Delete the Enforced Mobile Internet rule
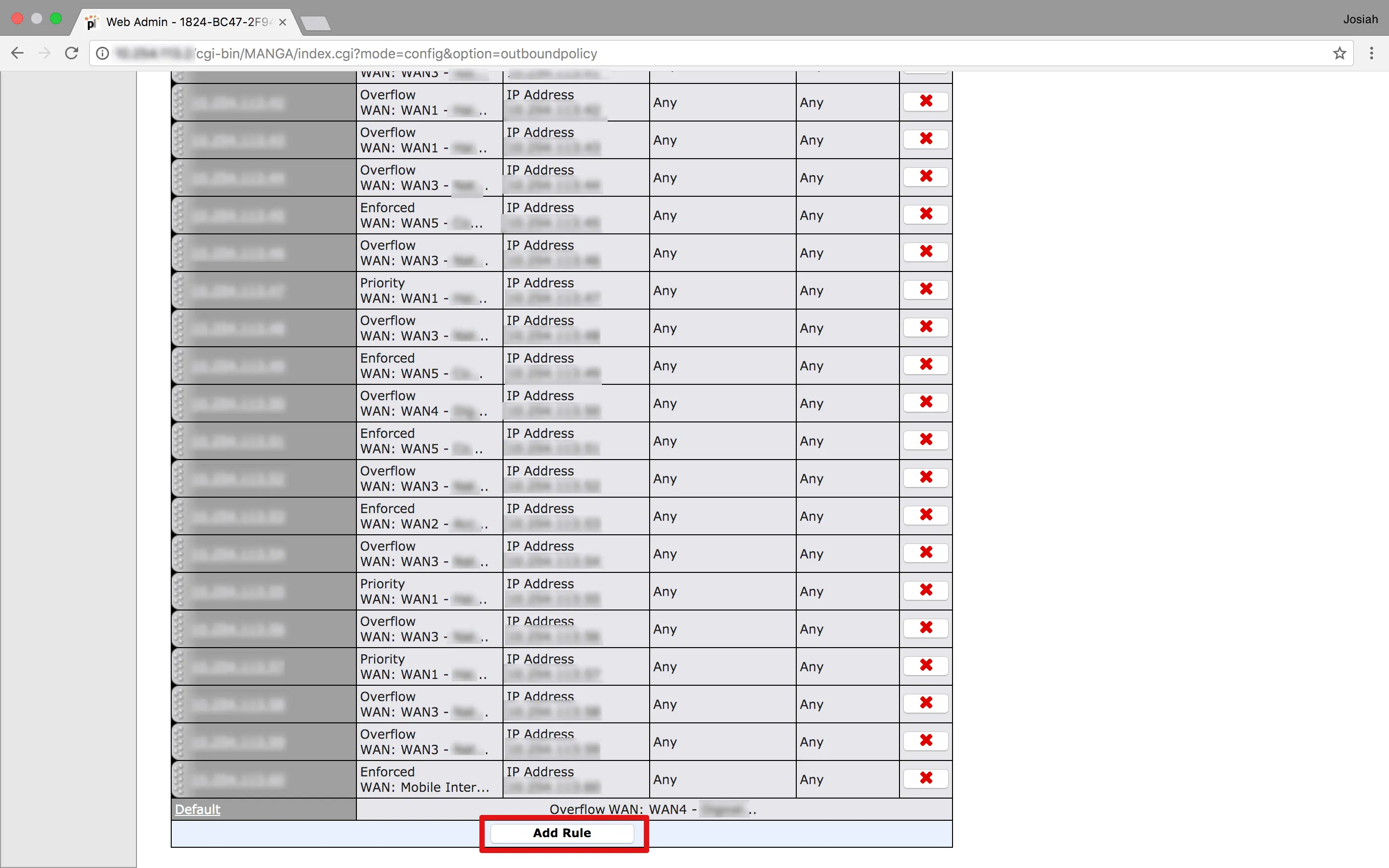This screenshot has height=868, width=1389. (925, 778)
